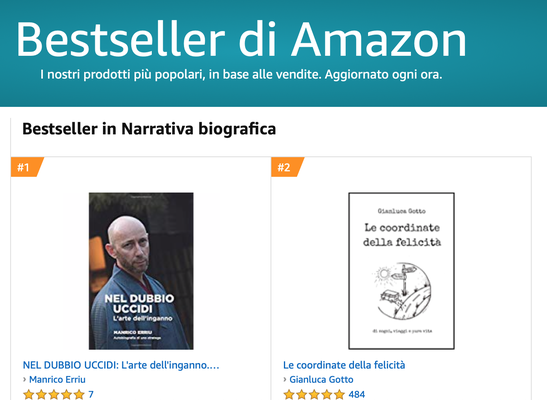Screen dimensions: 547x400
Task: Open the NEL DUBBIO UCCIDI title link
Action: (x=121, y=365)
